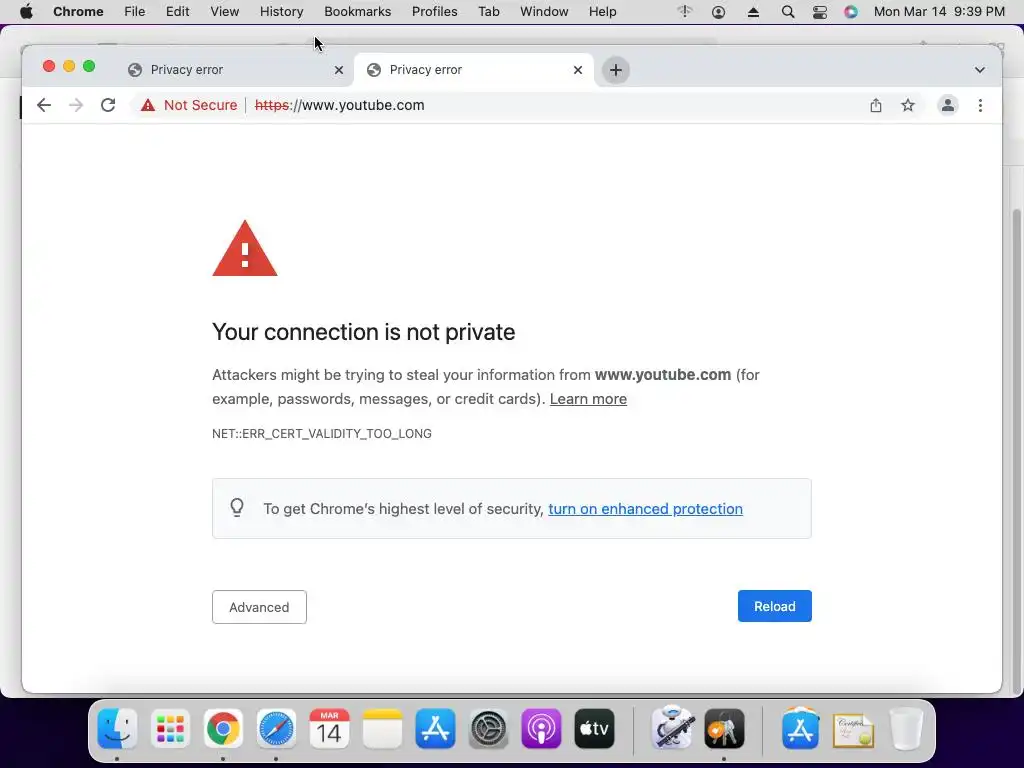Open the share page icon
The height and width of the screenshot is (768, 1024).
pyautogui.click(x=876, y=105)
